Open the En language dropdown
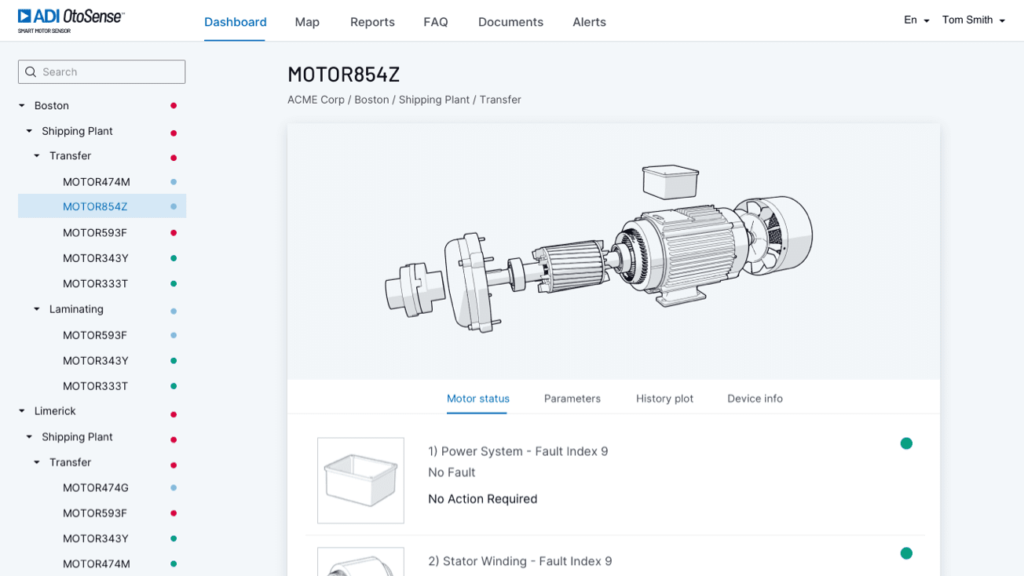 913,19
